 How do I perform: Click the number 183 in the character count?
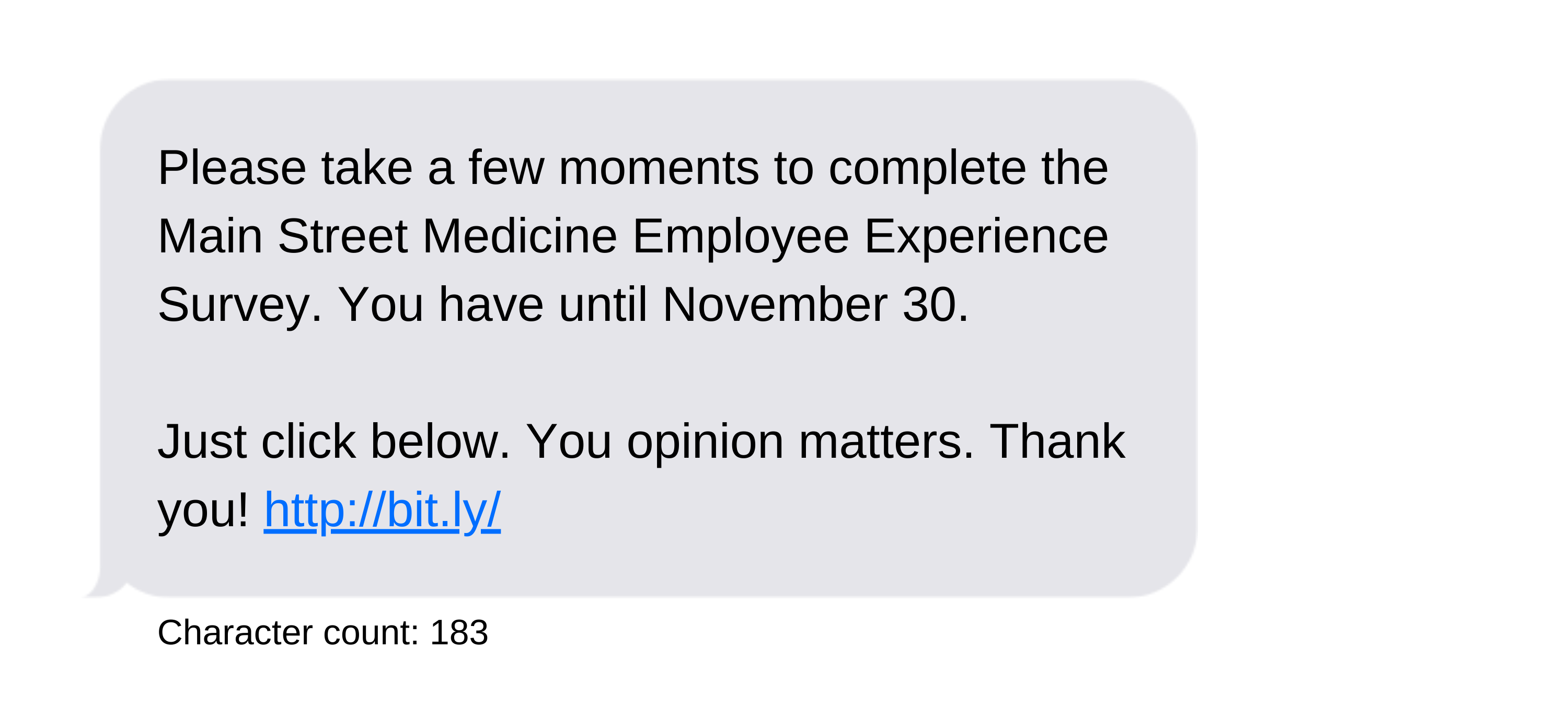tap(459, 632)
